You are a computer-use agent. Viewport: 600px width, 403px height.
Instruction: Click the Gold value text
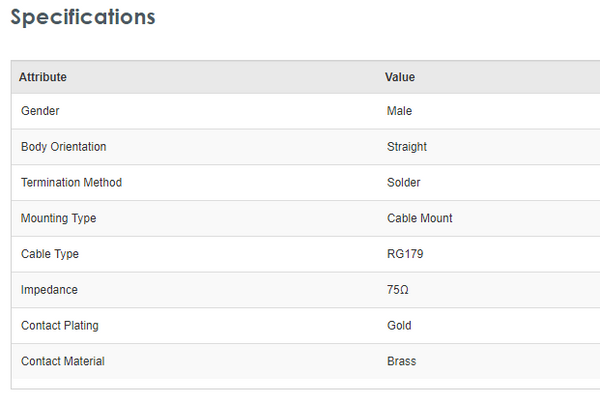[x=399, y=326]
